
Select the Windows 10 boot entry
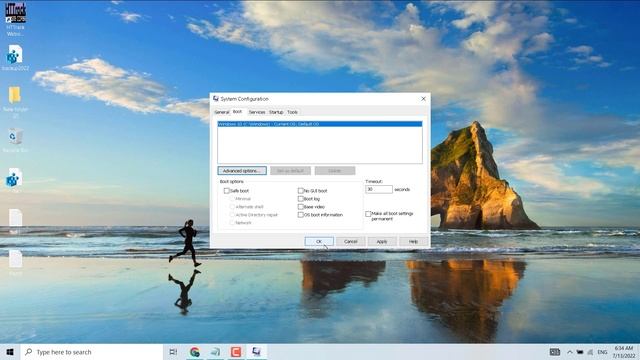pos(320,124)
